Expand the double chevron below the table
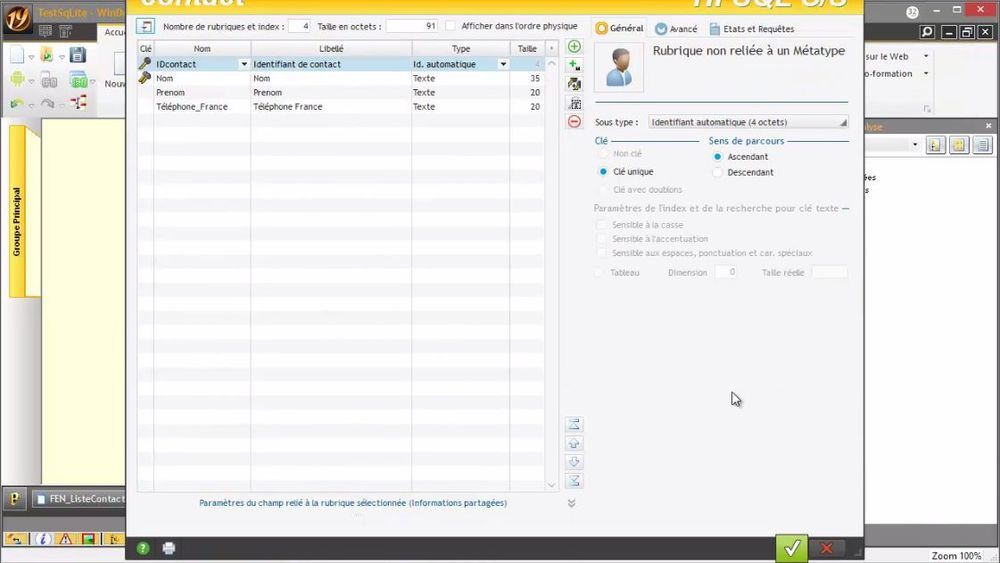 pos(571,503)
